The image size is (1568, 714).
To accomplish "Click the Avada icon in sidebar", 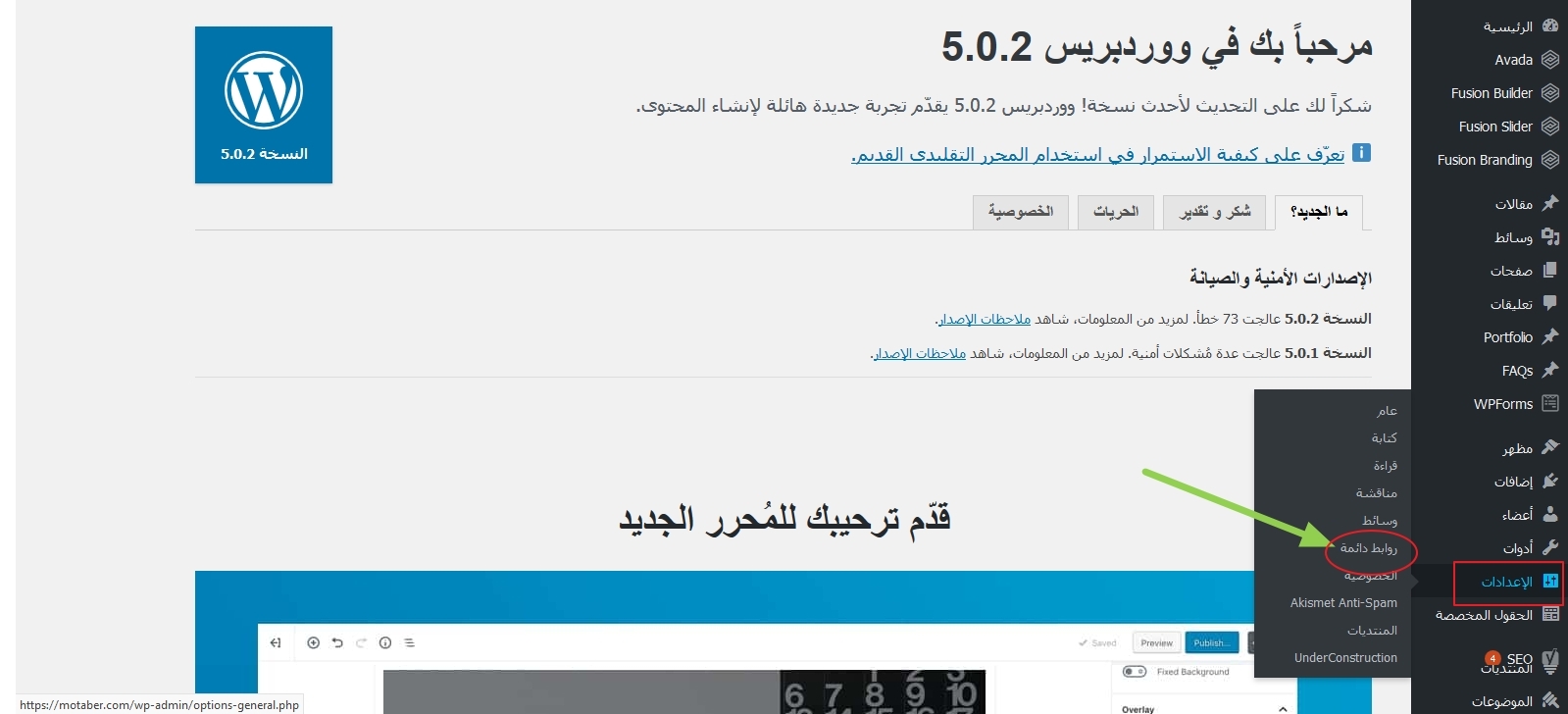I will point(1549,60).
